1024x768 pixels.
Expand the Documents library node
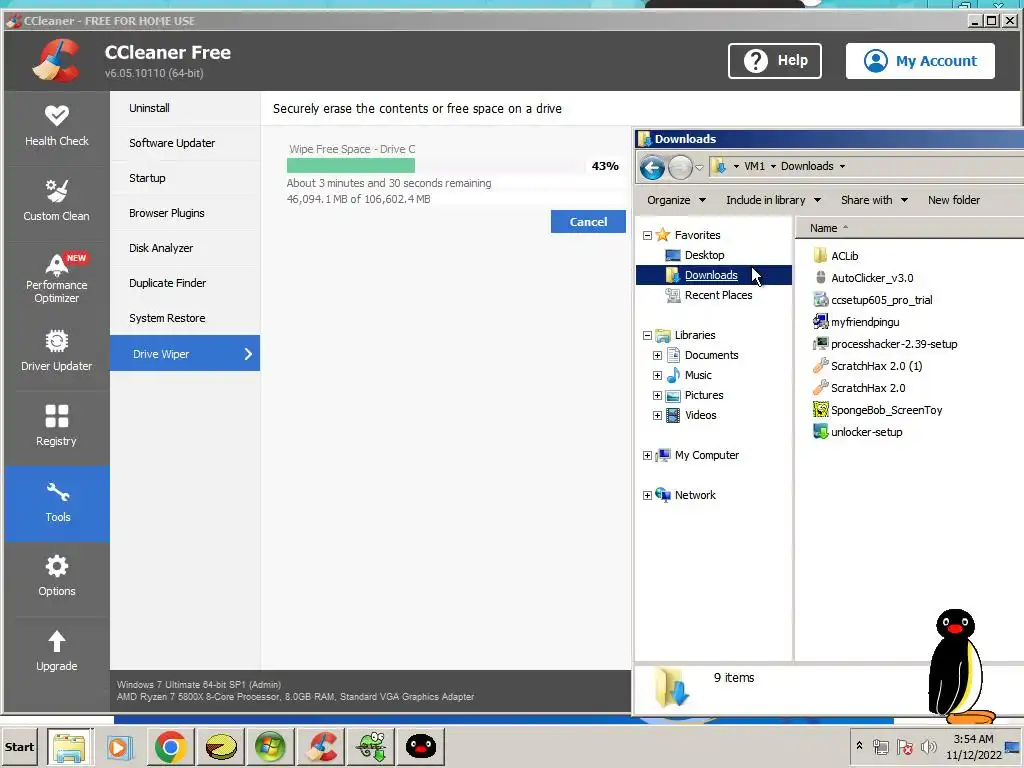coord(658,355)
